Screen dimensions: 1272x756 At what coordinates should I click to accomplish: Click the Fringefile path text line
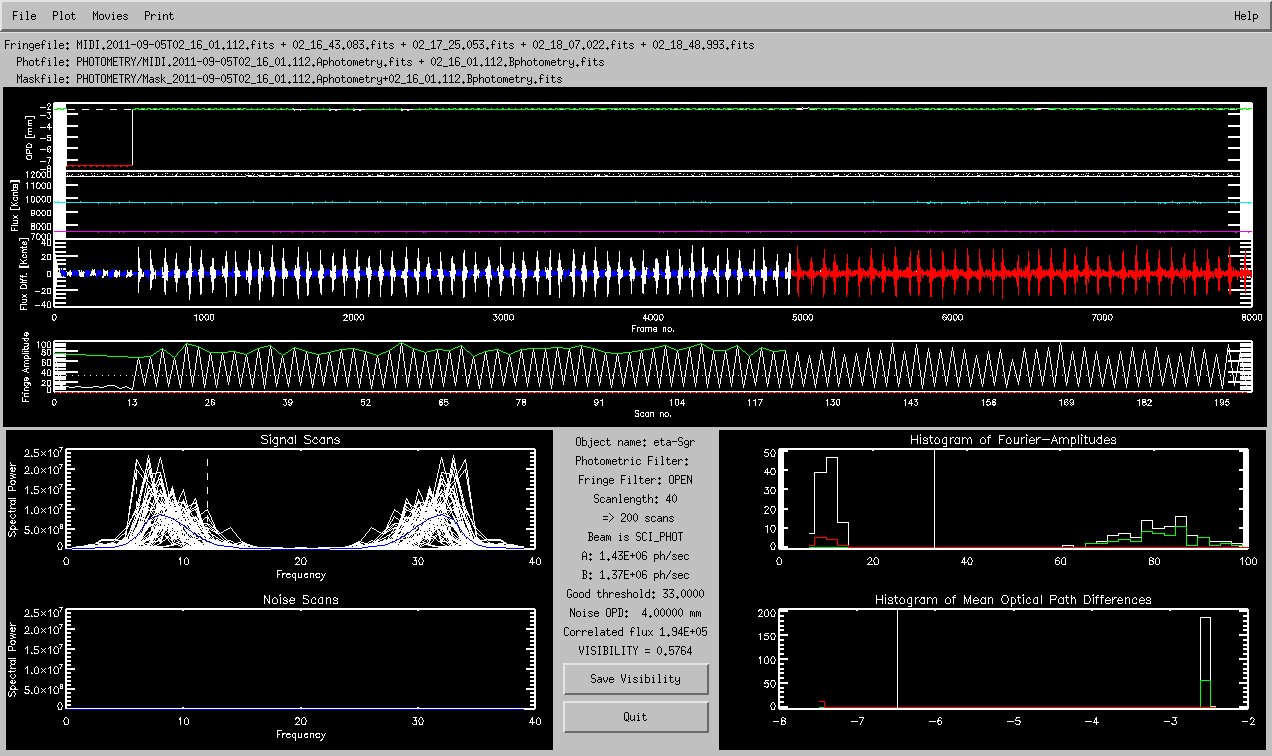click(x=380, y=45)
